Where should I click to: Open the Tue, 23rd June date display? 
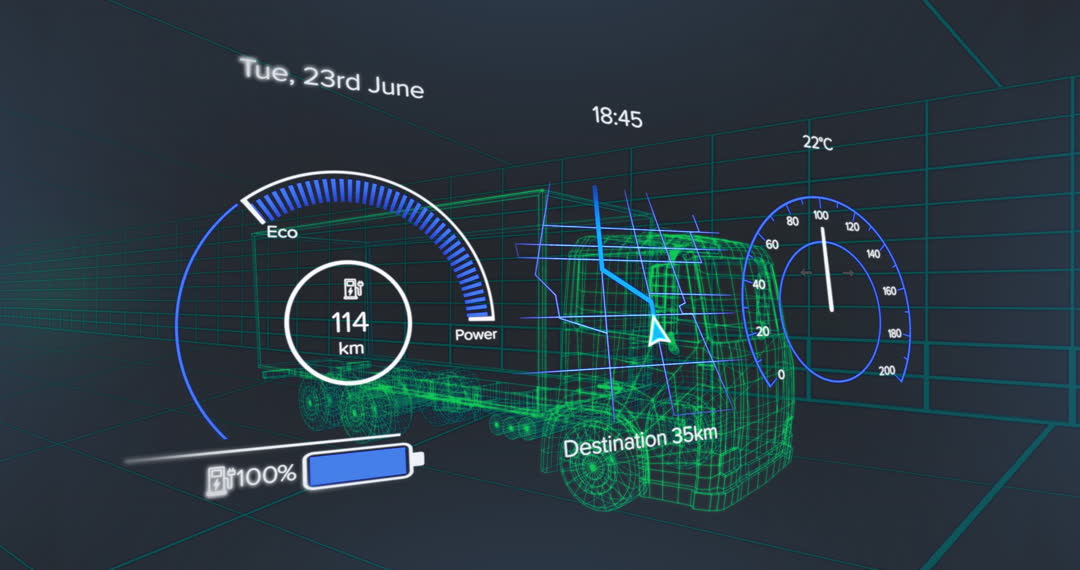[331, 78]
